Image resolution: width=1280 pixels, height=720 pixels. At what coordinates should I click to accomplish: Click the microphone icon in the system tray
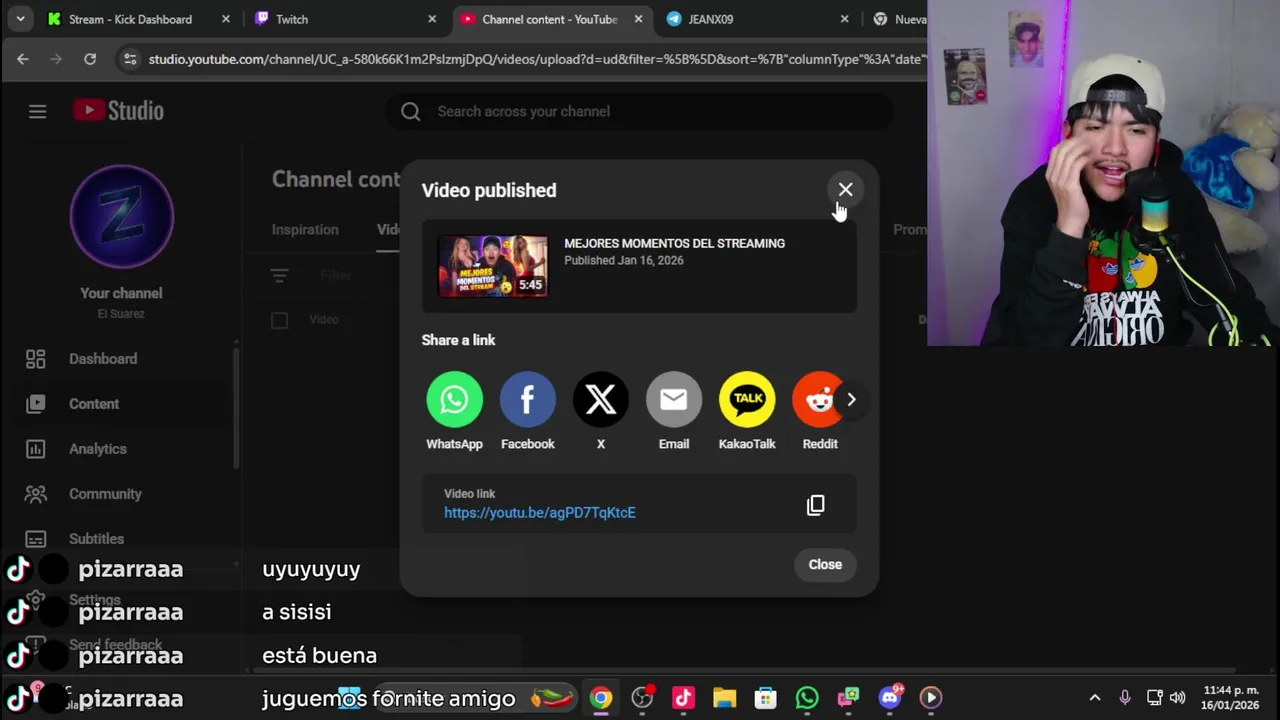[1125, 698]
